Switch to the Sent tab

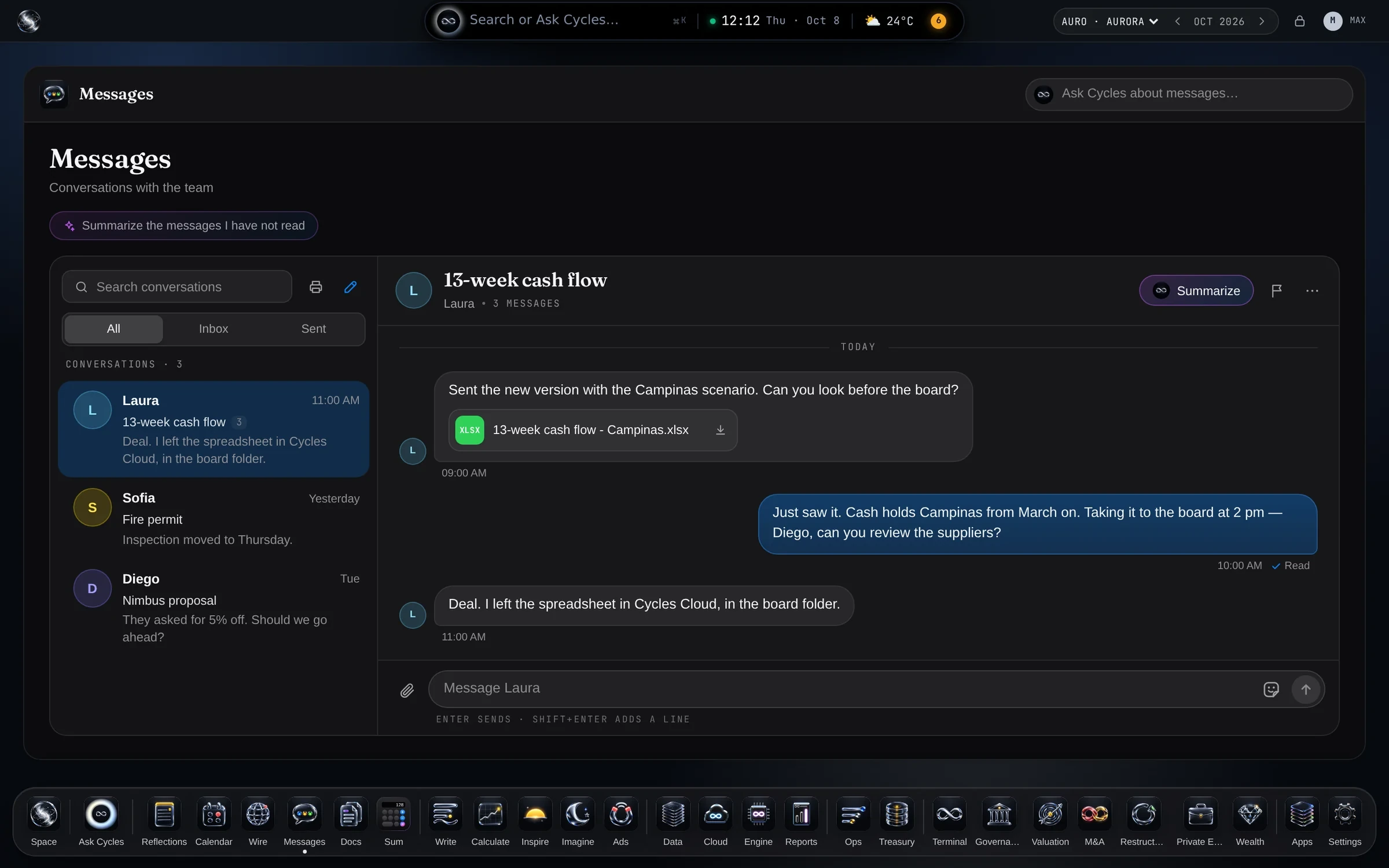(314, 329)
